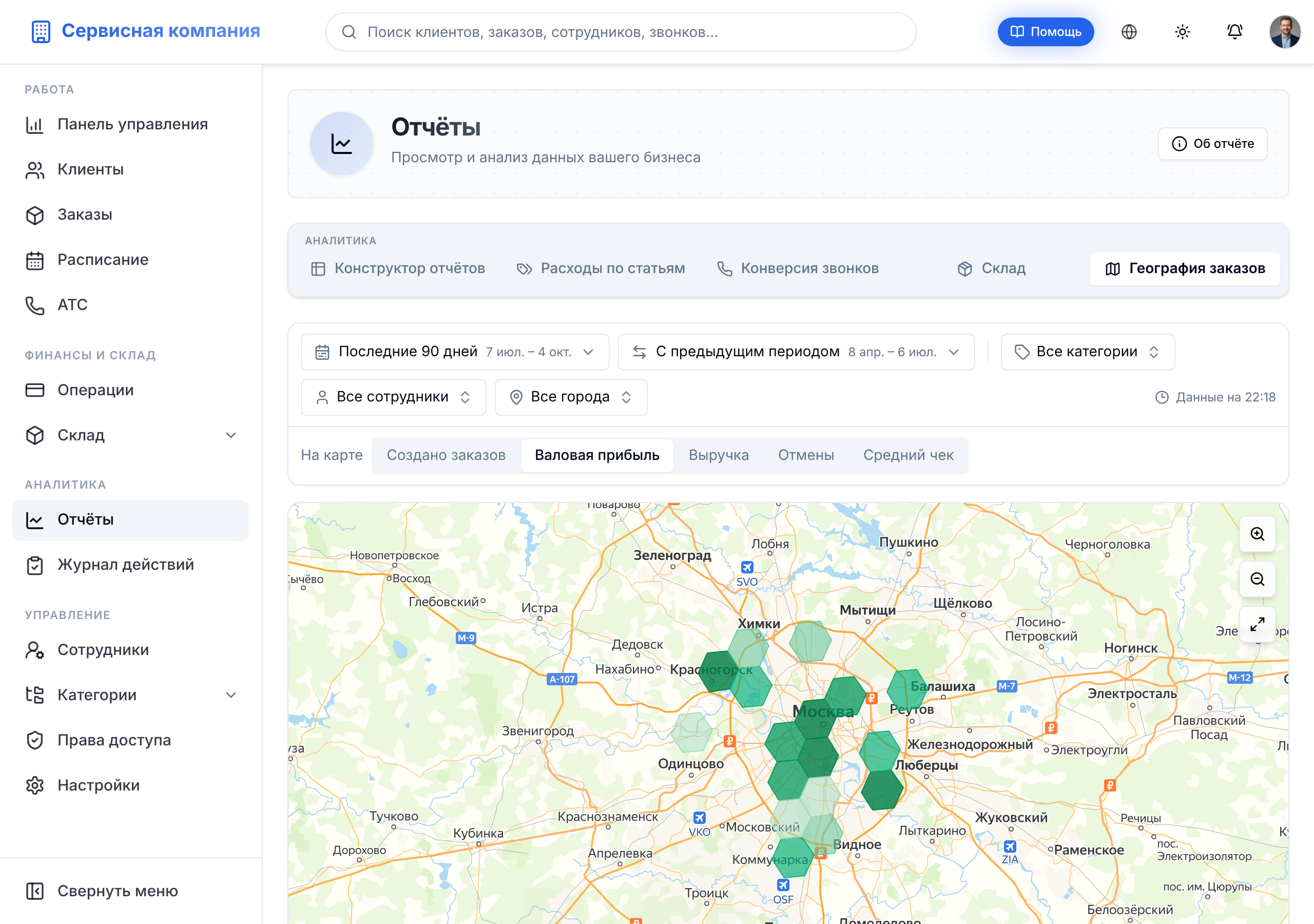The width and height of the screenshot is (1314, 924).
Task: Go to Заказы section
Action: [x=130, y=215]
